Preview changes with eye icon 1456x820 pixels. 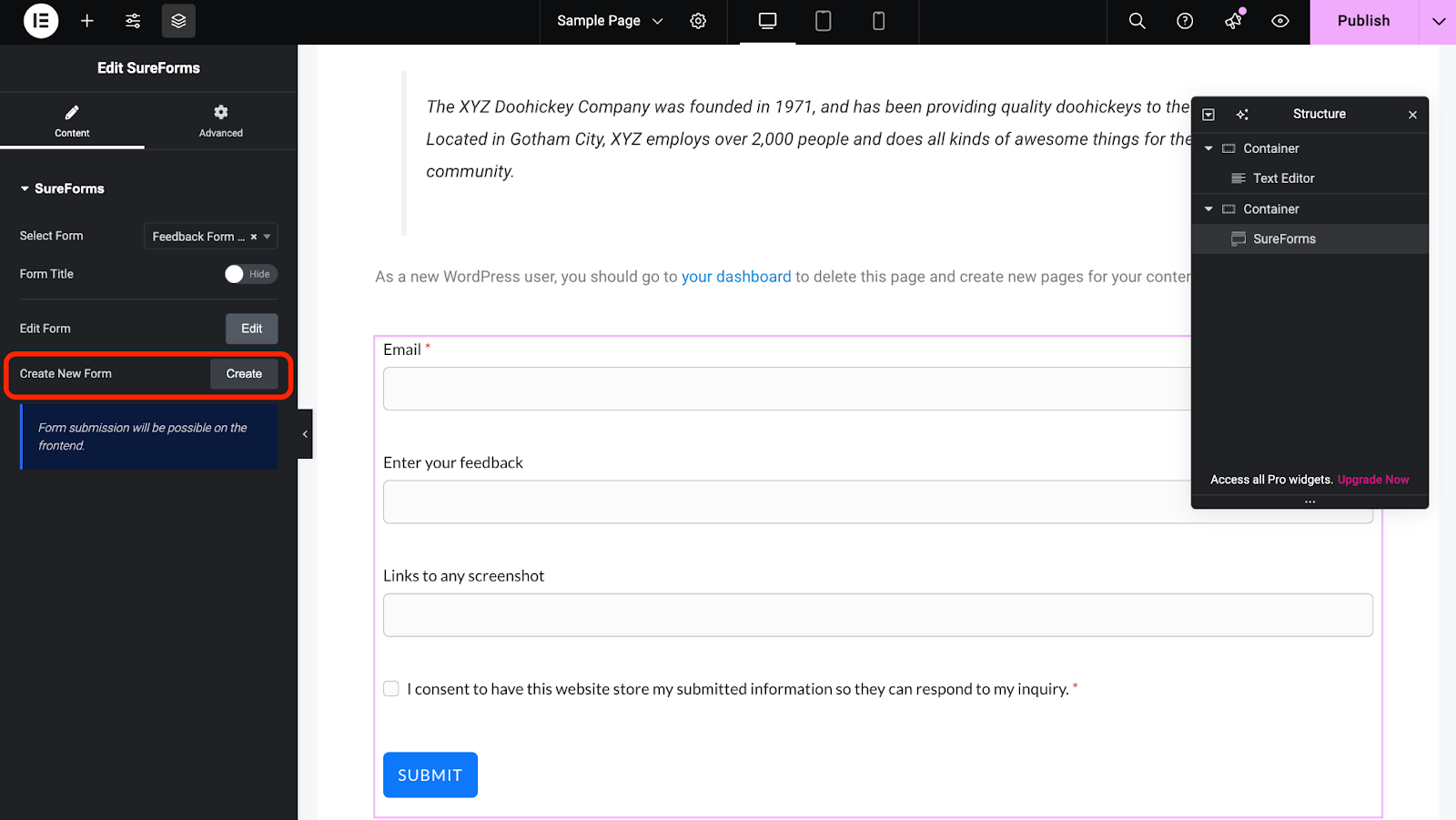1280,21
